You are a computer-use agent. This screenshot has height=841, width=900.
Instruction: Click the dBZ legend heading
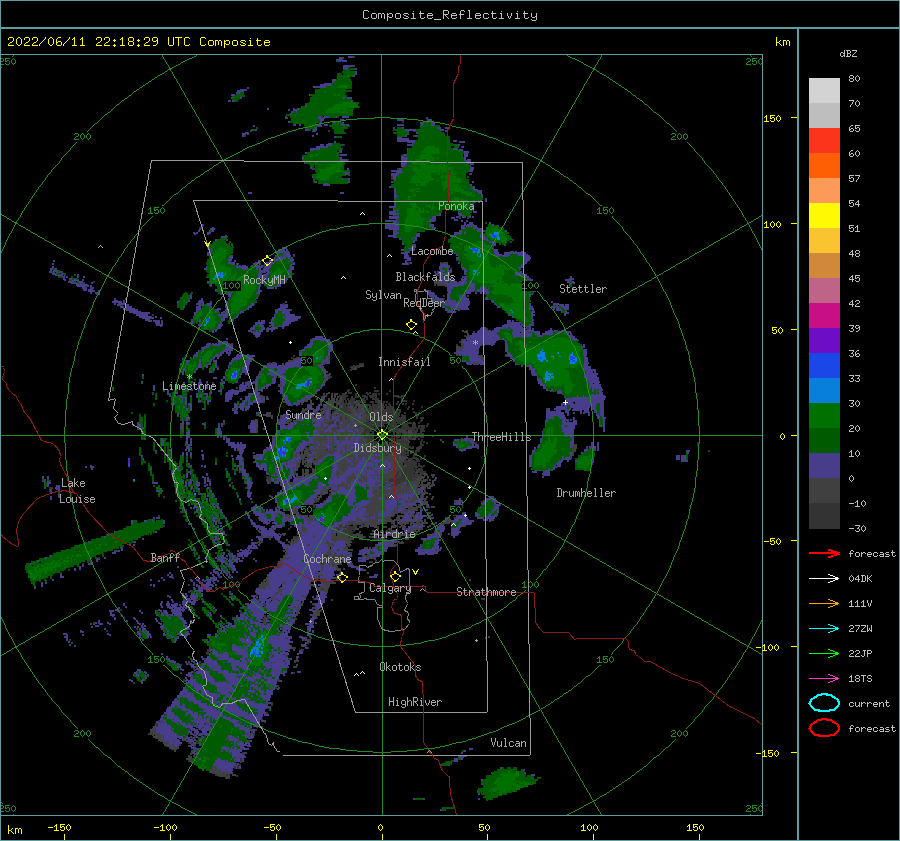click(x=848, y=53)
